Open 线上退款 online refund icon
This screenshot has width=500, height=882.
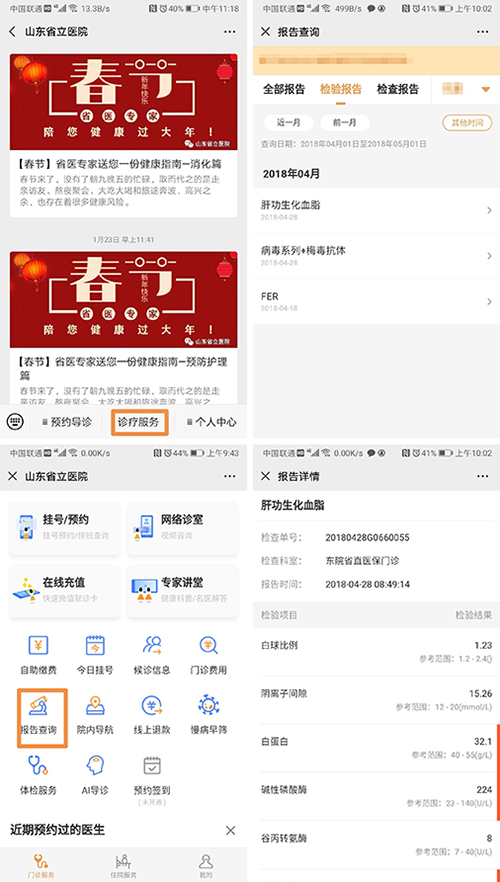(152, 706)
